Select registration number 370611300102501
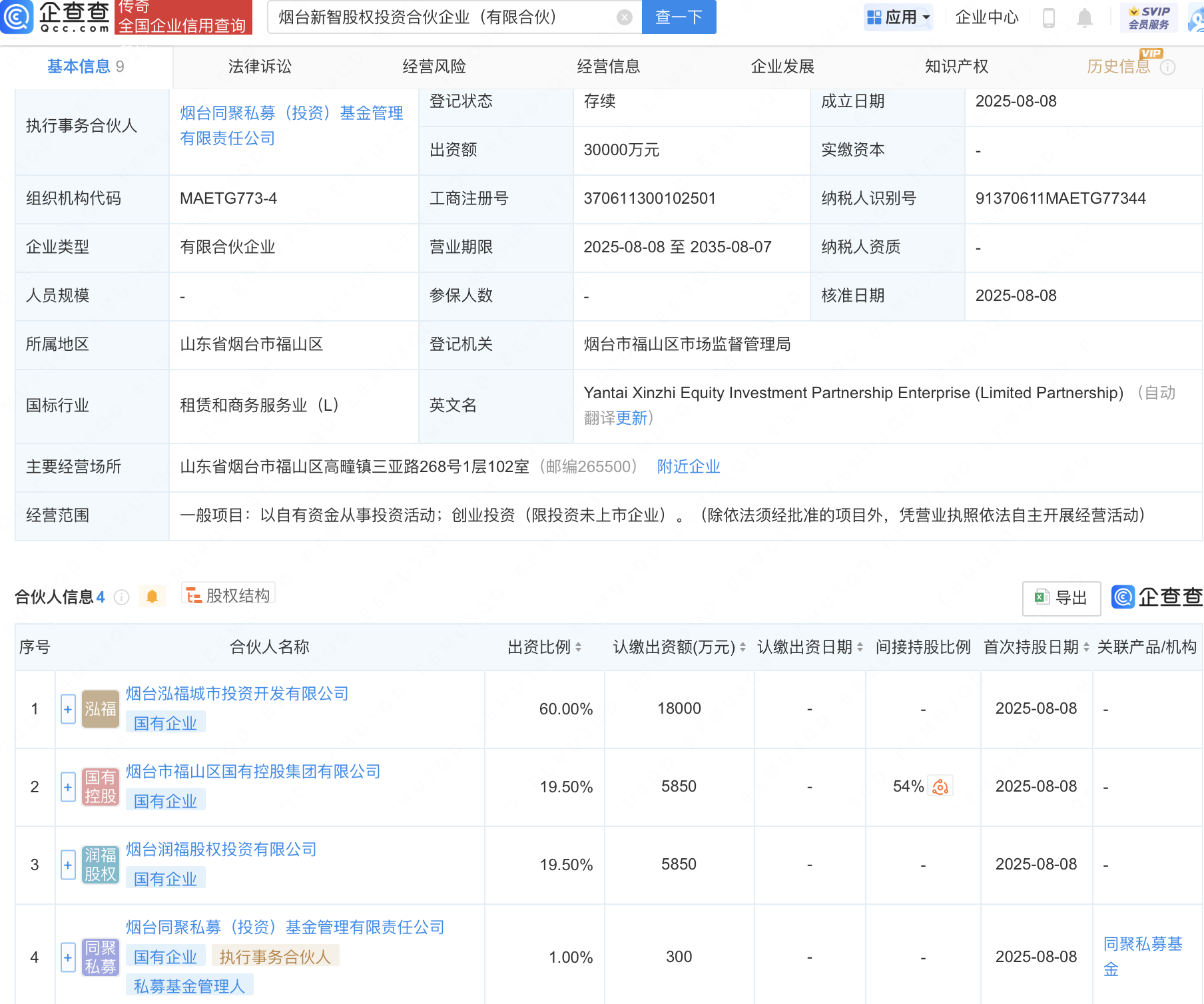Screen dimensions: 1204x1004 pos(649,198)
